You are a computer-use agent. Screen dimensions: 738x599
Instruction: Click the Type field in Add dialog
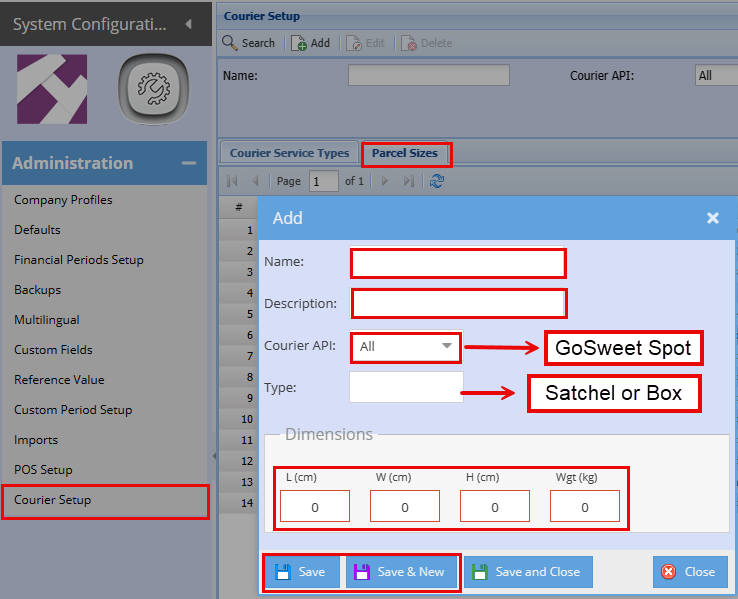pos(406,387)
